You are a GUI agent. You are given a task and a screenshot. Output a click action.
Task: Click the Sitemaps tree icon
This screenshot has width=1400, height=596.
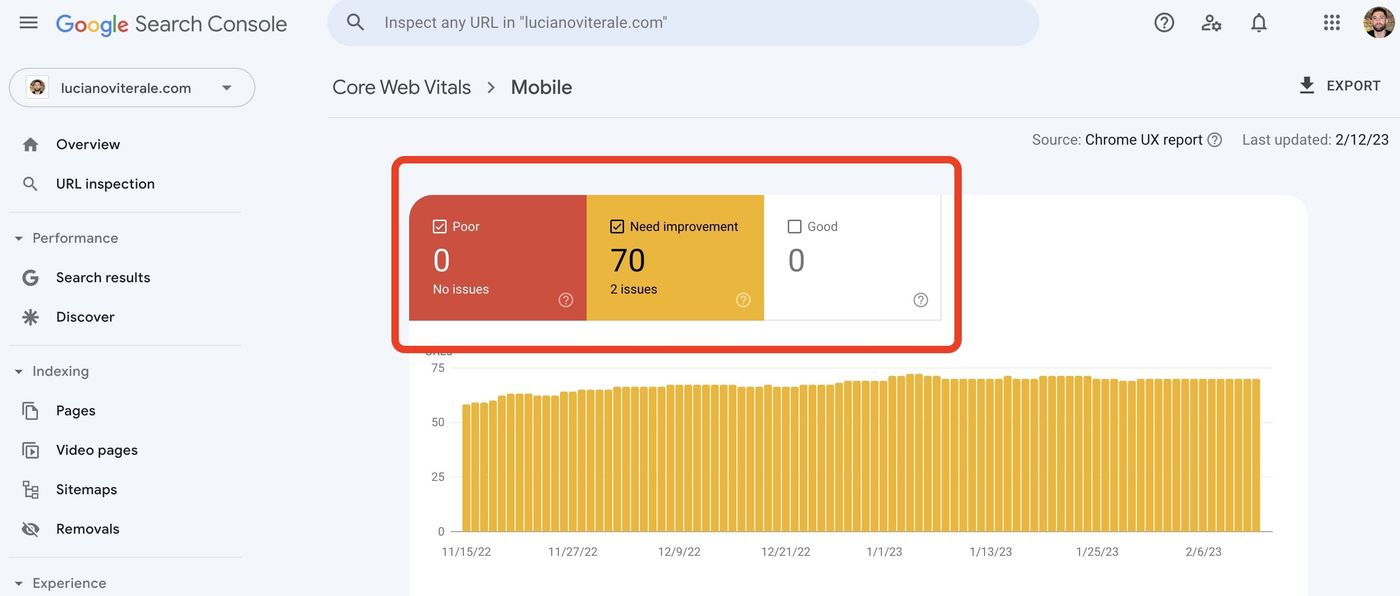pos(31,490)
